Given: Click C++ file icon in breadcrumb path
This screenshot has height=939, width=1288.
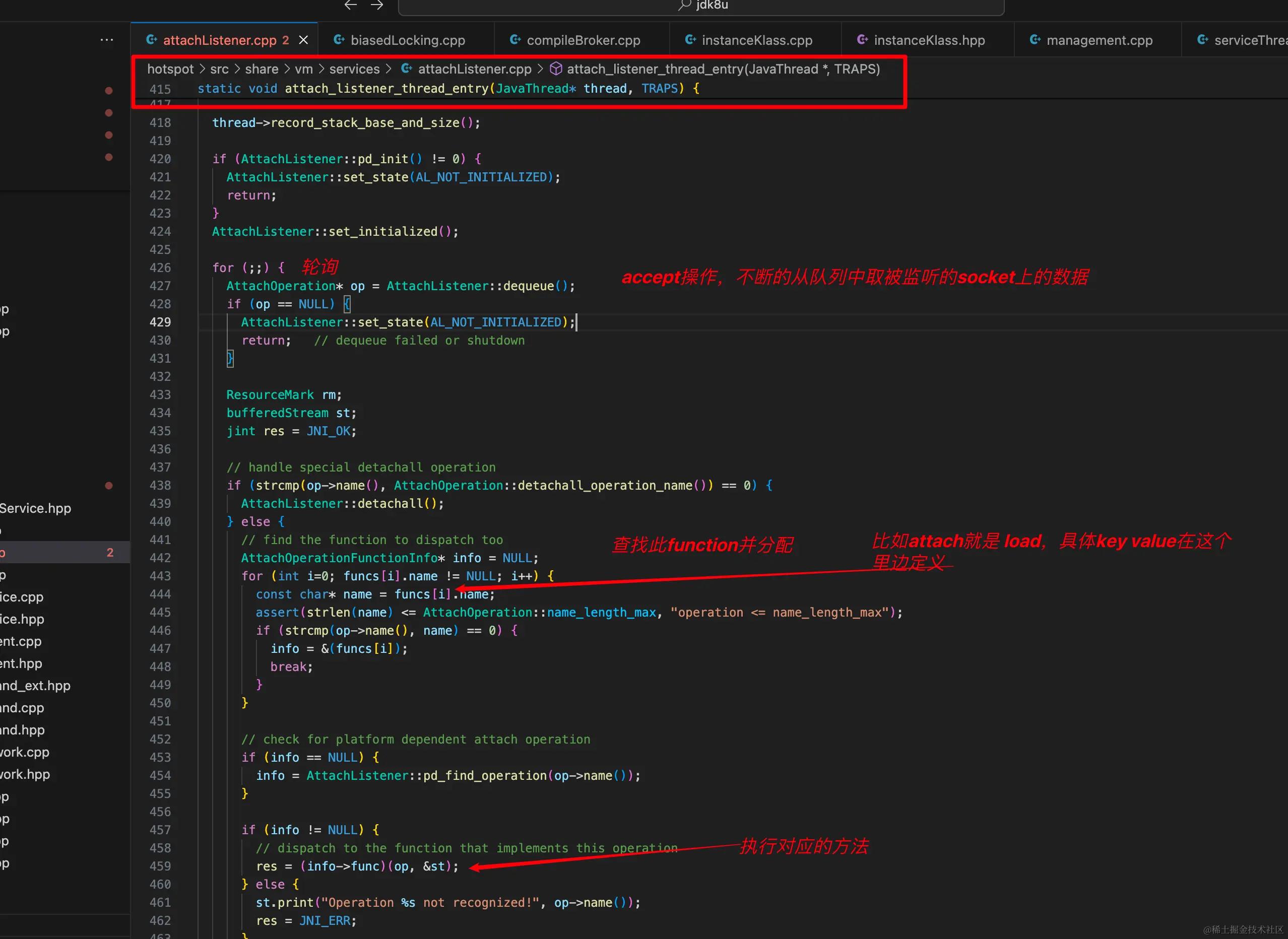Looking at the screenshot, I should point(407,69).
